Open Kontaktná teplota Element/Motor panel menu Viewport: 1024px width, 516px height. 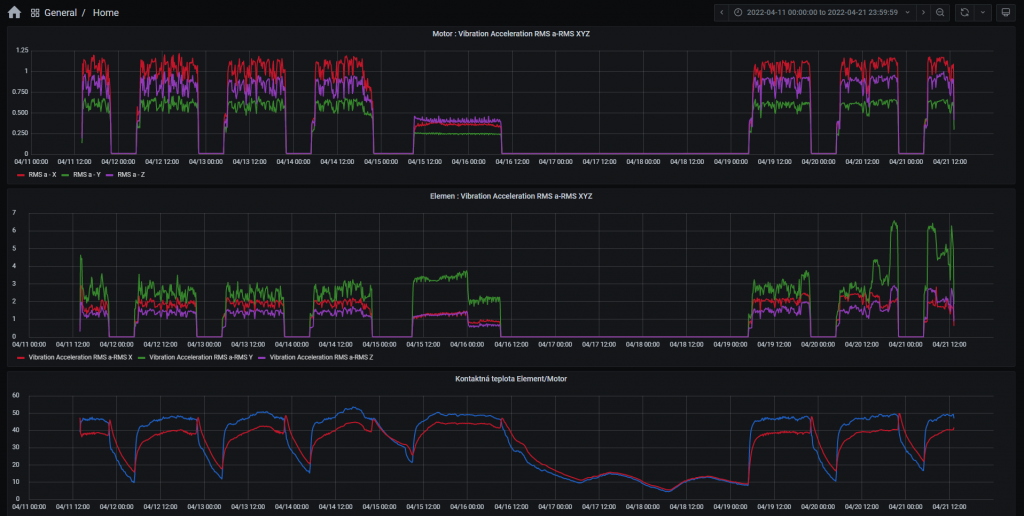tap(511, 380)
